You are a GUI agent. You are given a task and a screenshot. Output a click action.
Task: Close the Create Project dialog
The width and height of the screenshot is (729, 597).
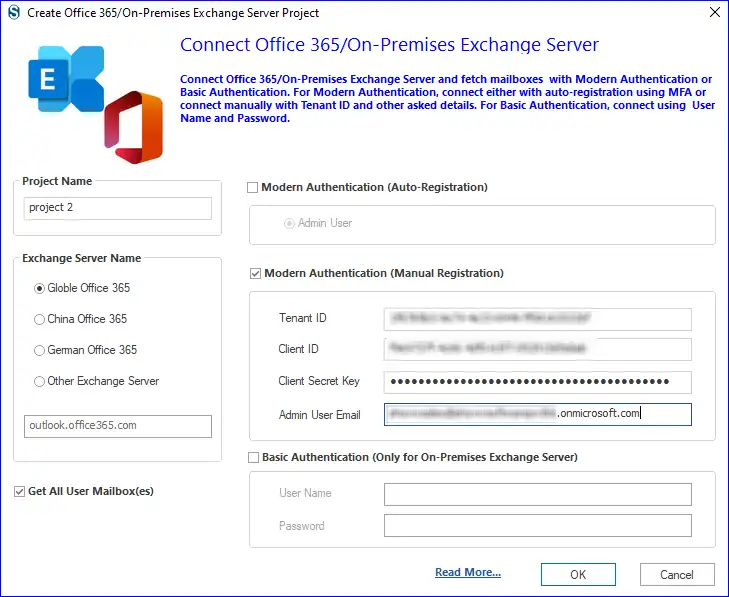tap(715, 12)
